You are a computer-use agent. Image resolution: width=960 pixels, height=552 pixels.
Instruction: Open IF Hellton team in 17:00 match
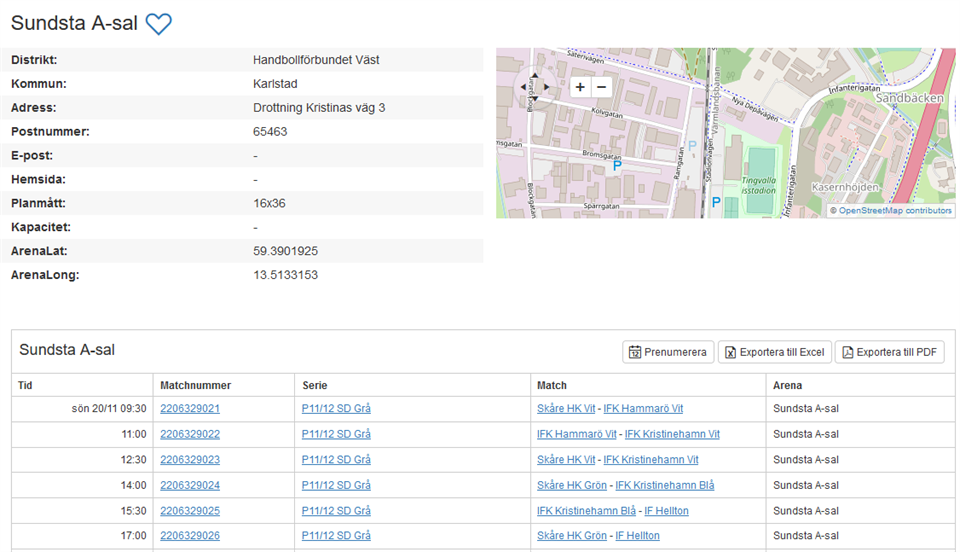point(637,536)
